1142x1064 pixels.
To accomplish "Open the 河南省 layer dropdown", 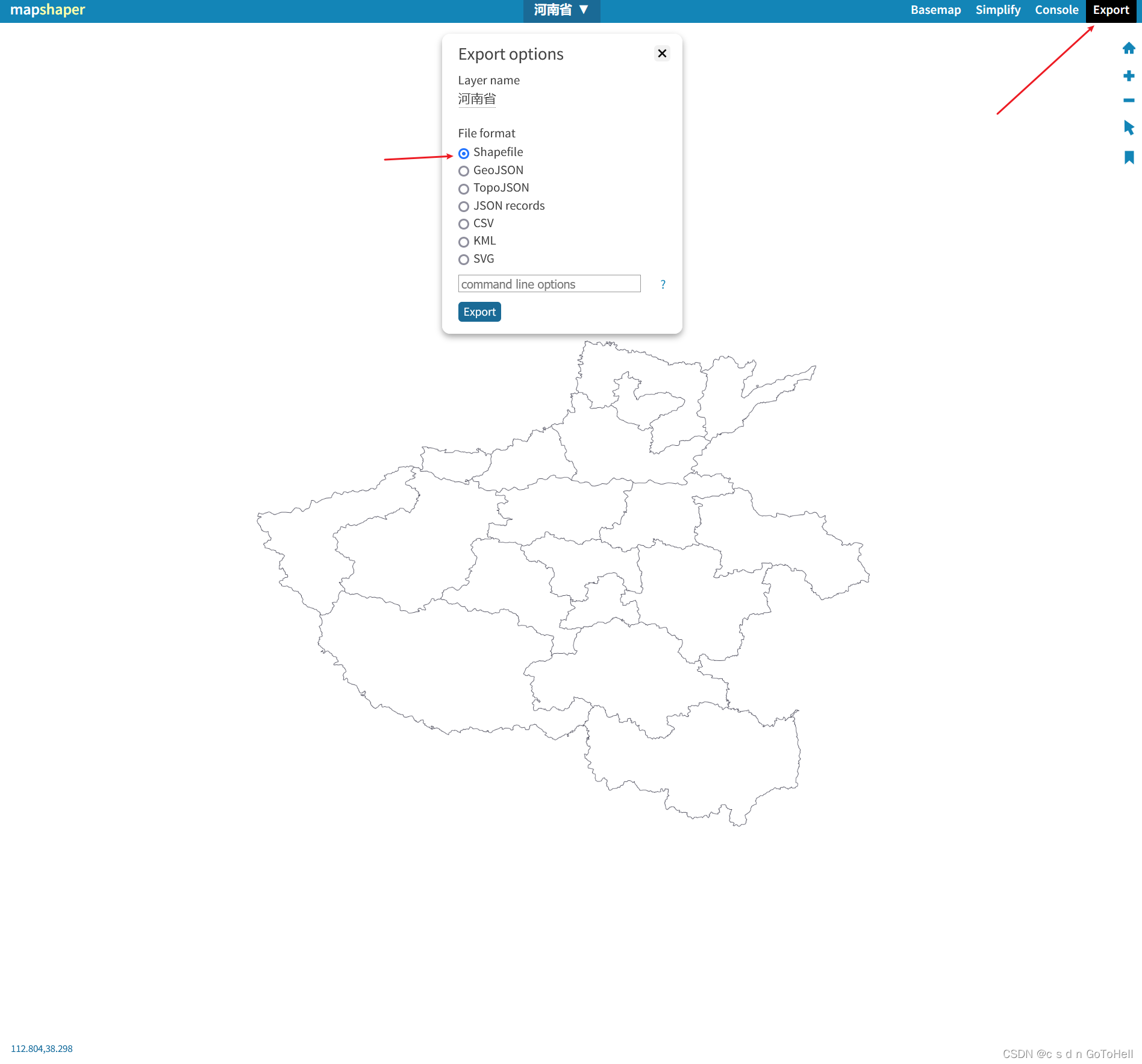I will tap(561, 10).
